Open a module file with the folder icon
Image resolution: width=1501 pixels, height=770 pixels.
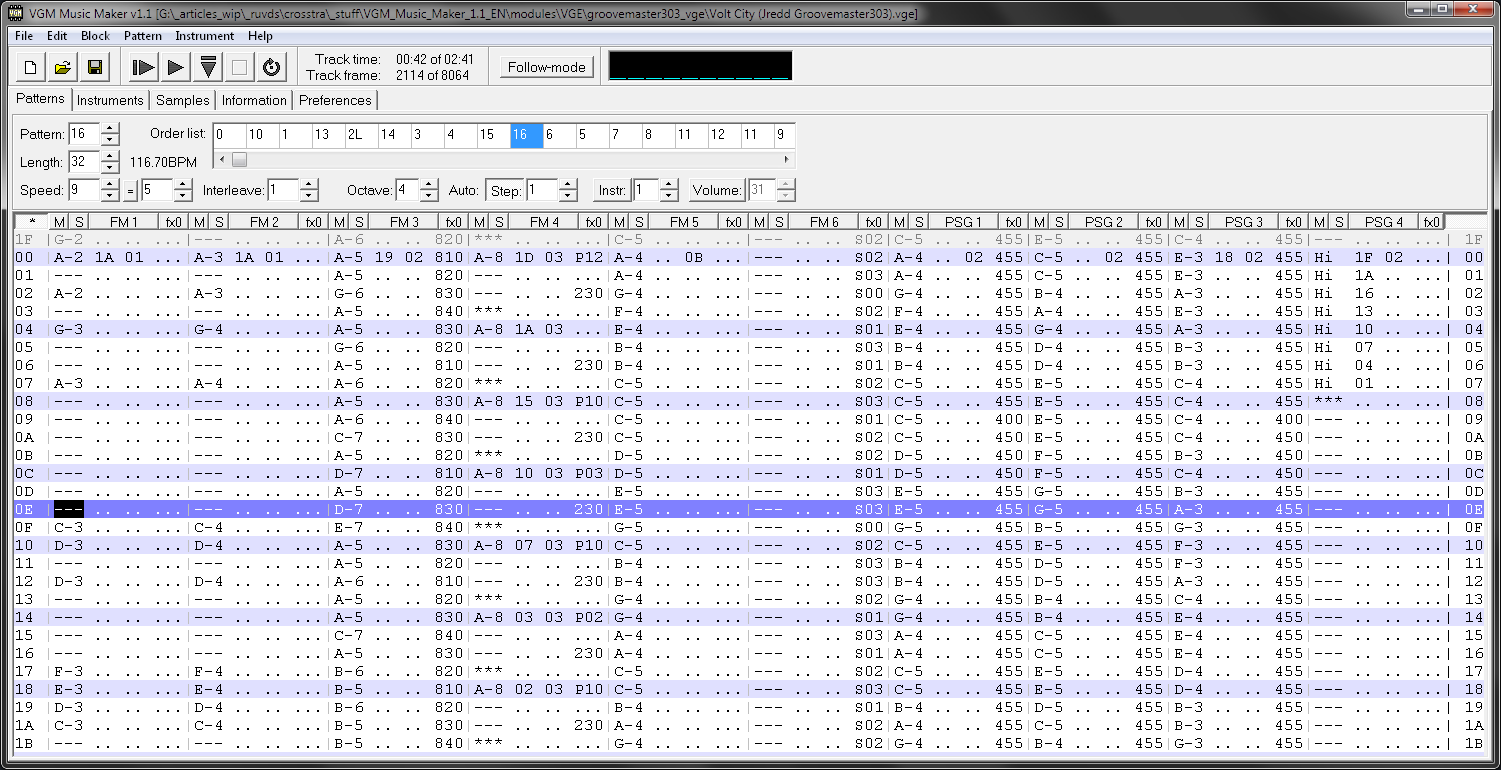tap(62, 67)
